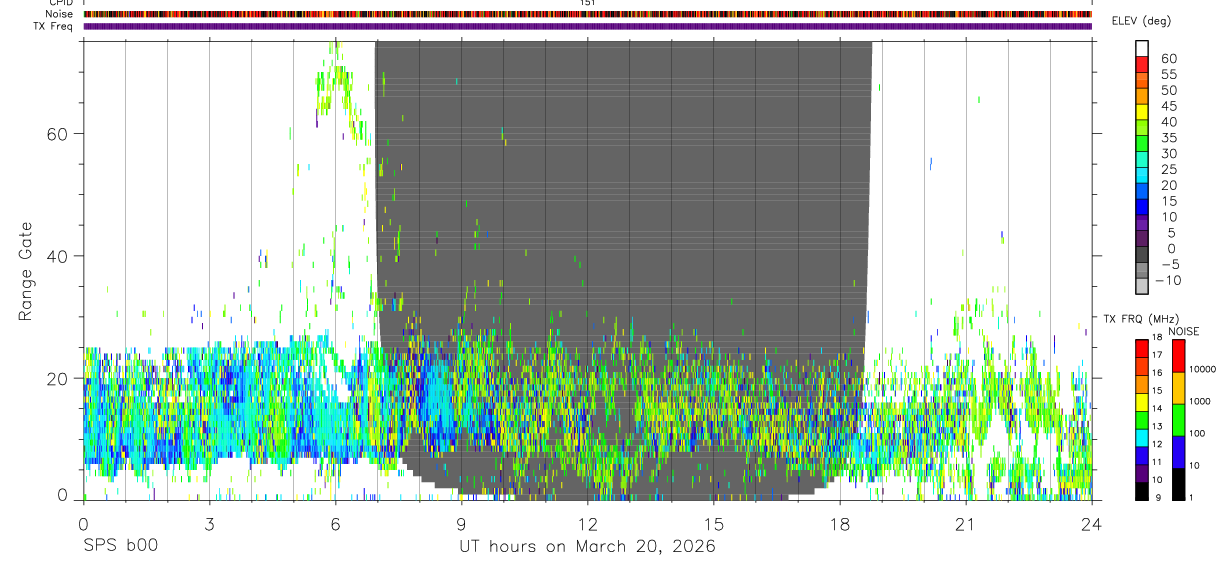Click the white top segment of ELEV colorbar
The width and height of the screenshot is (1228, 567).
tap(1142, 47)
